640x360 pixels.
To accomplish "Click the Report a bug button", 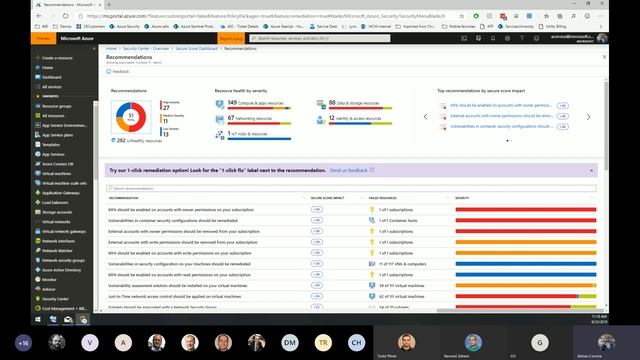I will [231, 38].
